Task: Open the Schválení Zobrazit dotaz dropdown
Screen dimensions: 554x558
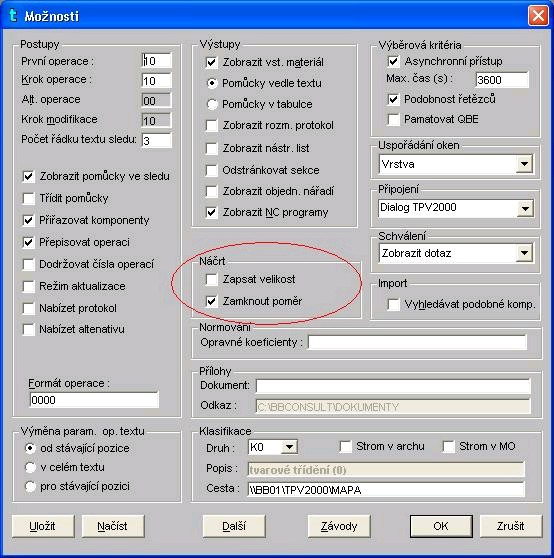Action: coord(524,253)
